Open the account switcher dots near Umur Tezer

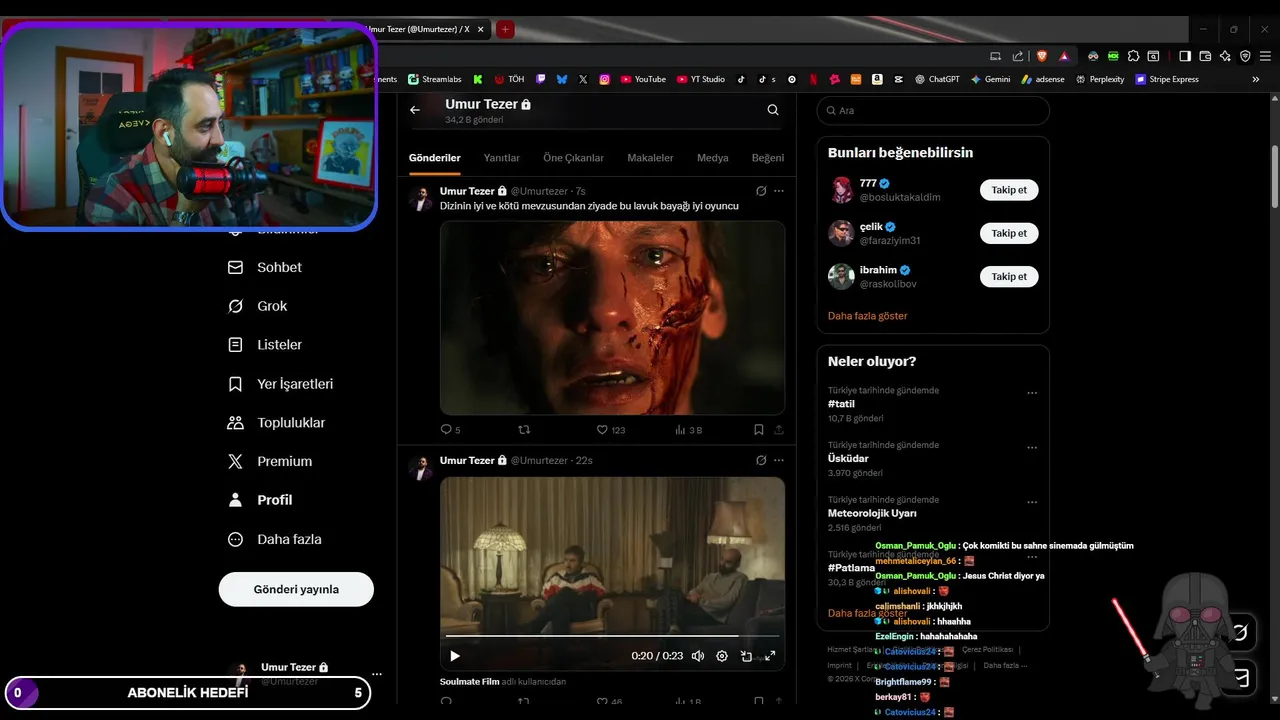pos(377,674)
